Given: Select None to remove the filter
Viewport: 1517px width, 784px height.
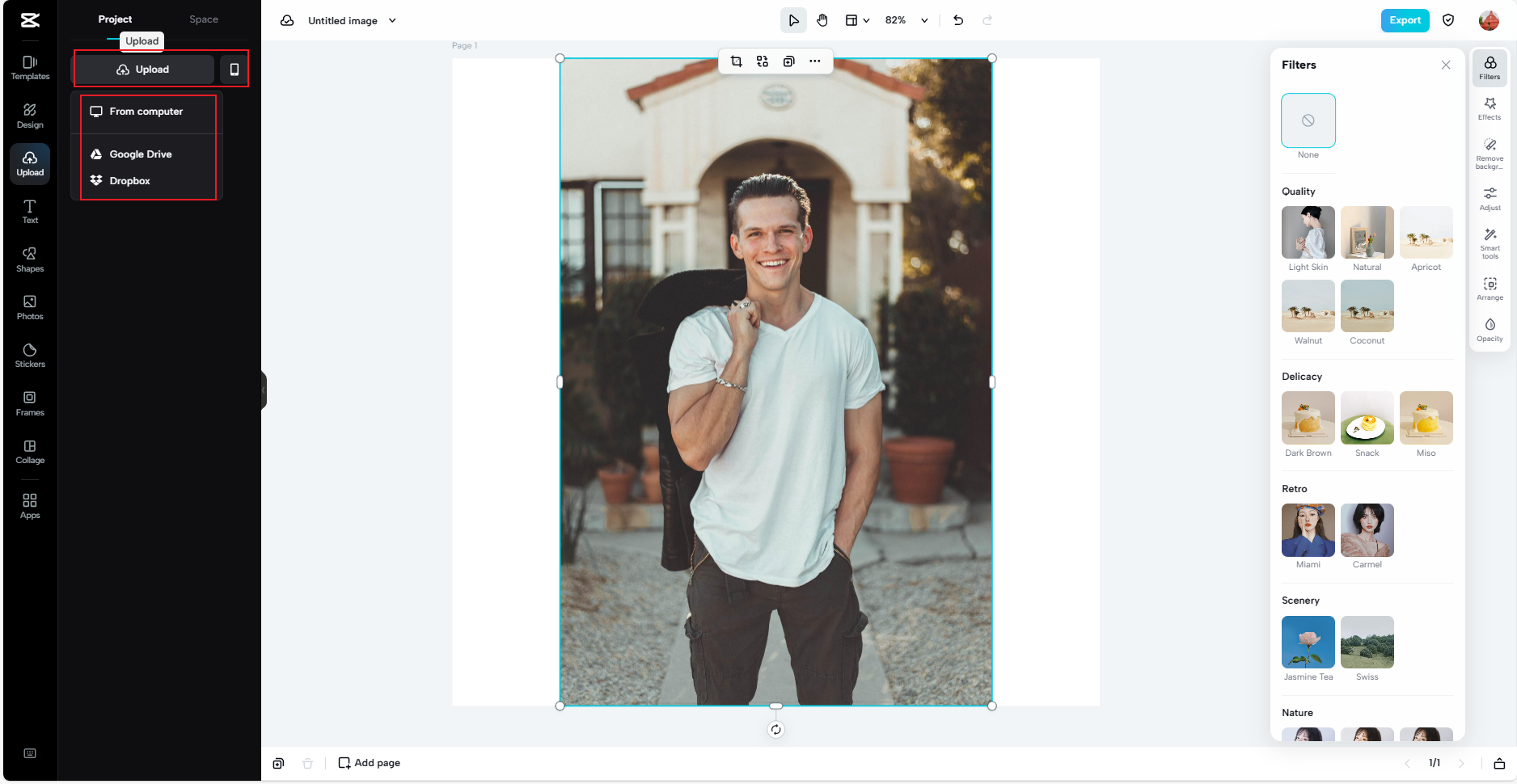Looking at the screenshot, I should click(x=1308, y=120).
